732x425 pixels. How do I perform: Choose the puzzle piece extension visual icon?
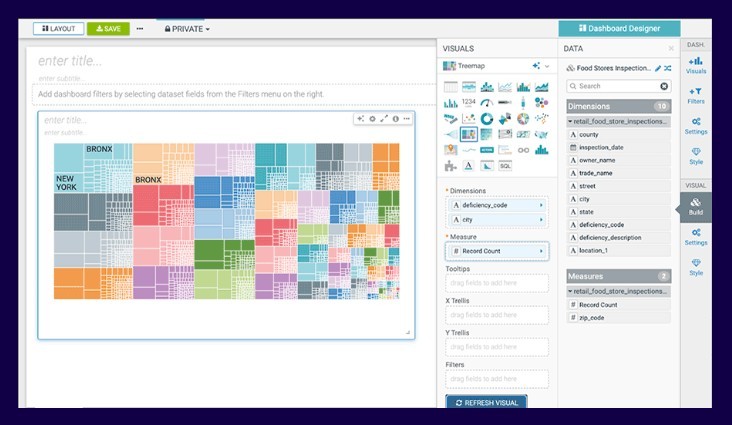pyautogui.click(x=450, y=166)
